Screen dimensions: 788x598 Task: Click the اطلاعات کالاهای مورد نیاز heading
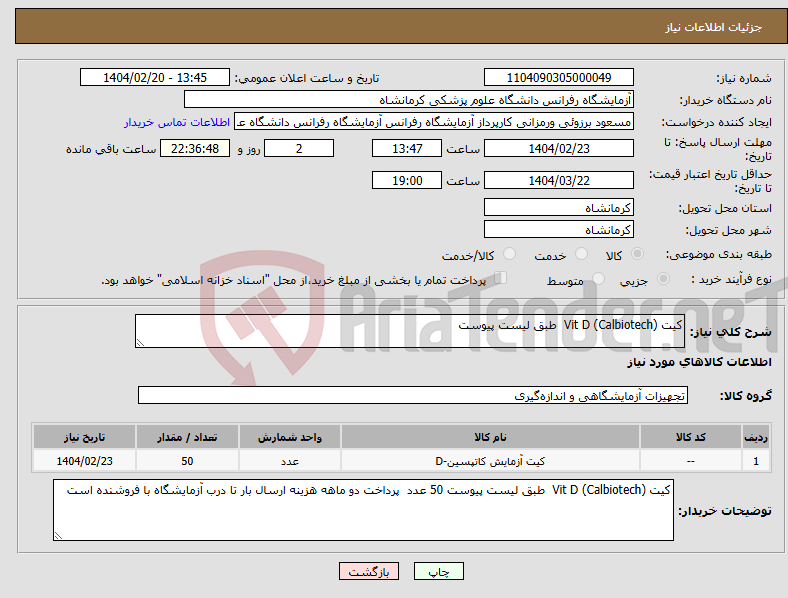coord(699,362)
